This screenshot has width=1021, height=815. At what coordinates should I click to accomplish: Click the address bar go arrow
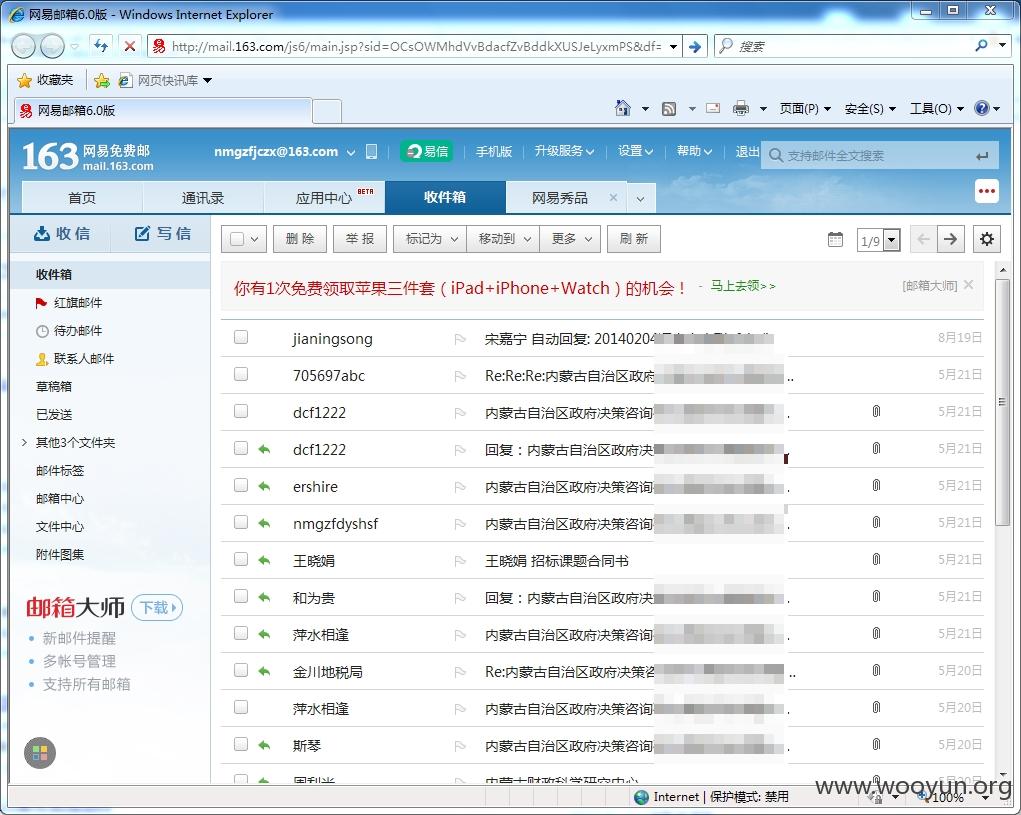(695, 47)
